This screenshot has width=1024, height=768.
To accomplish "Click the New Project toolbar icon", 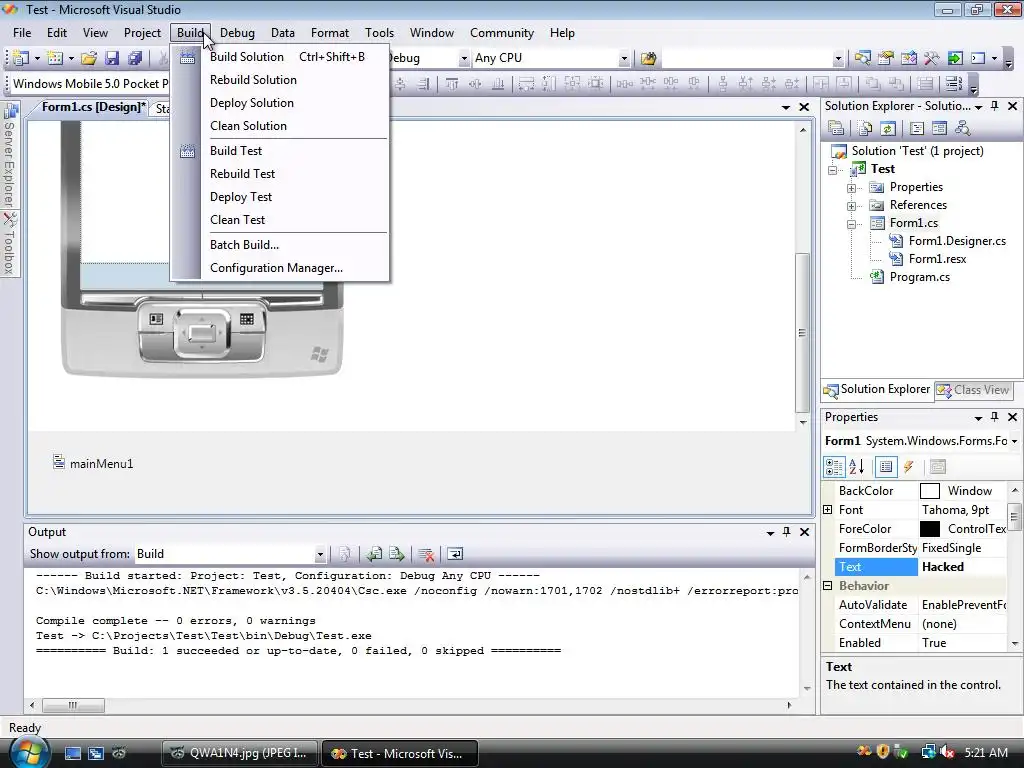I will 21,58.
